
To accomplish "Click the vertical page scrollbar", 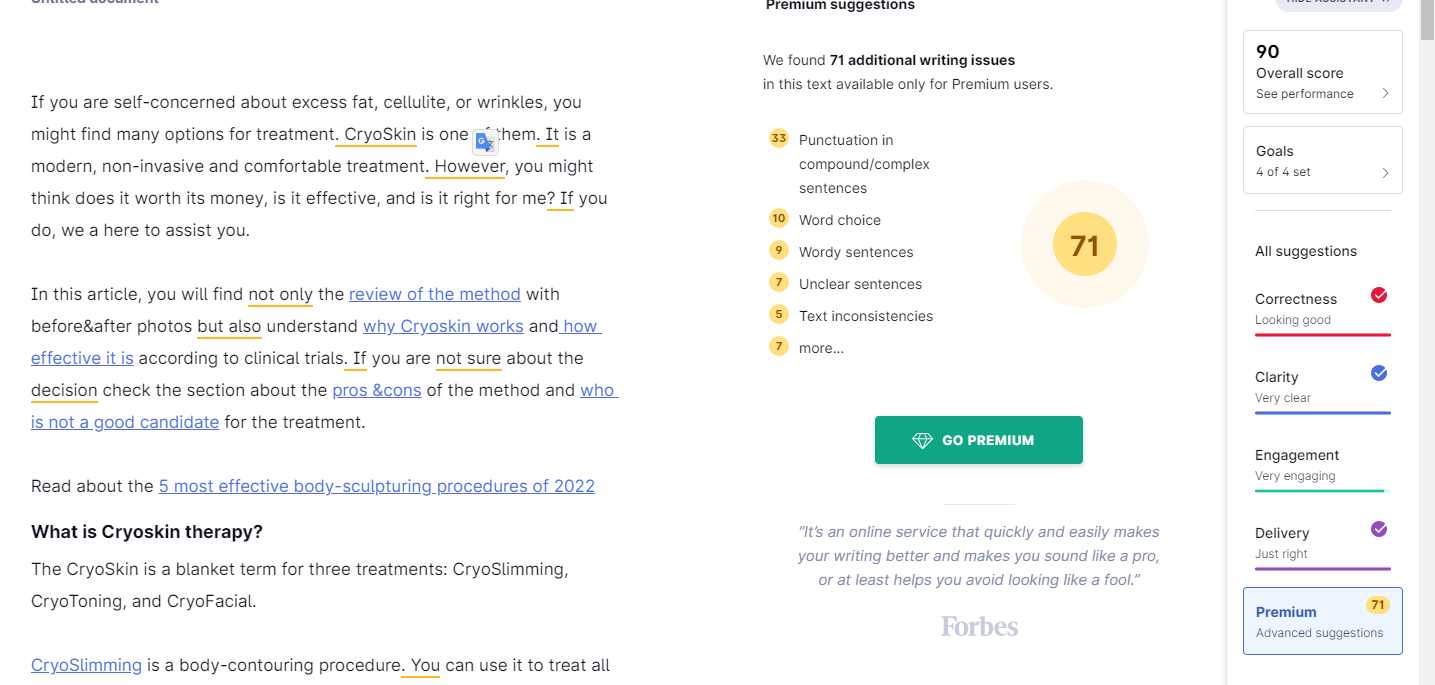I will coord(1427,342).
